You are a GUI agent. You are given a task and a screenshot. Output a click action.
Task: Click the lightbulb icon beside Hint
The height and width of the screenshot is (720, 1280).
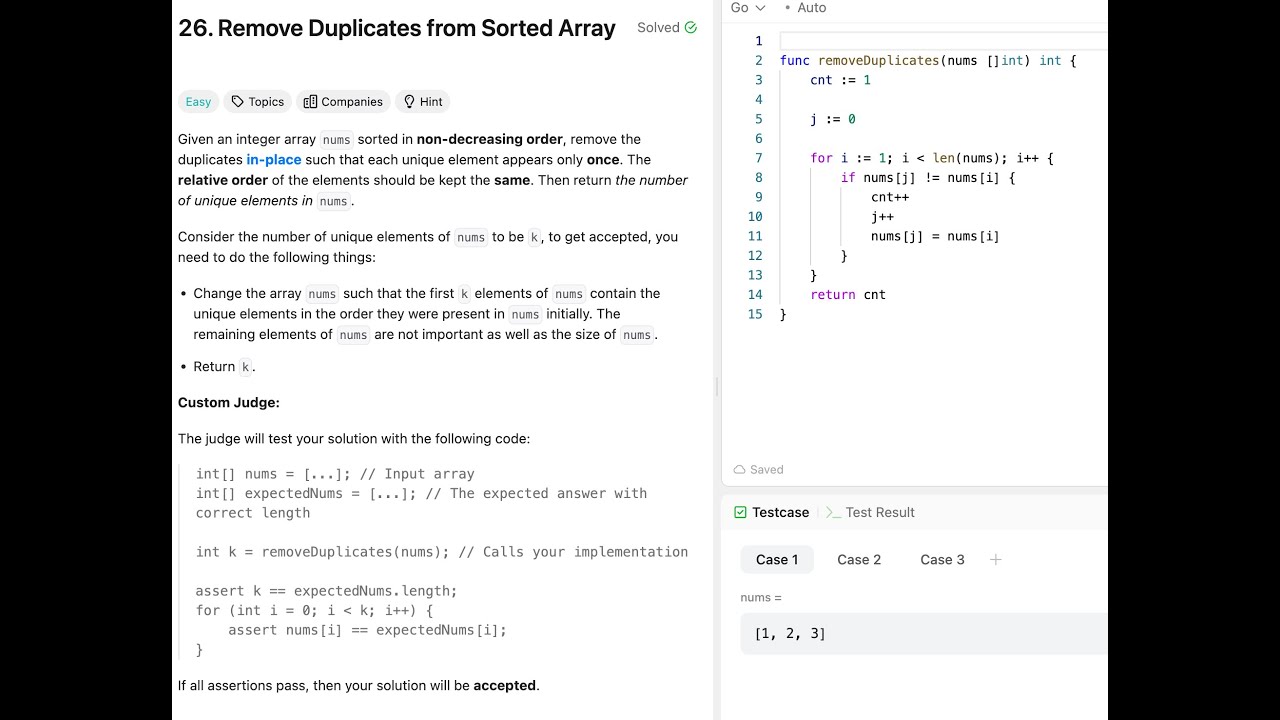click(409, 102)
